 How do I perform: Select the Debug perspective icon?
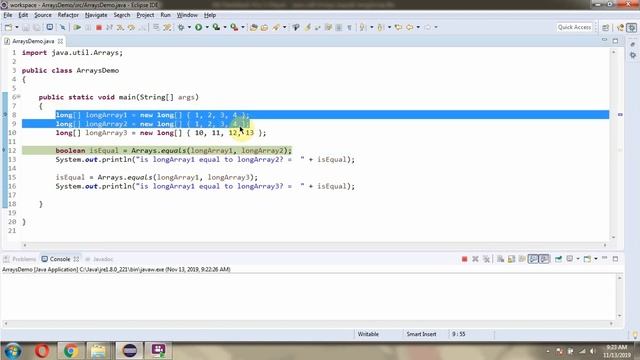point(632,27)
